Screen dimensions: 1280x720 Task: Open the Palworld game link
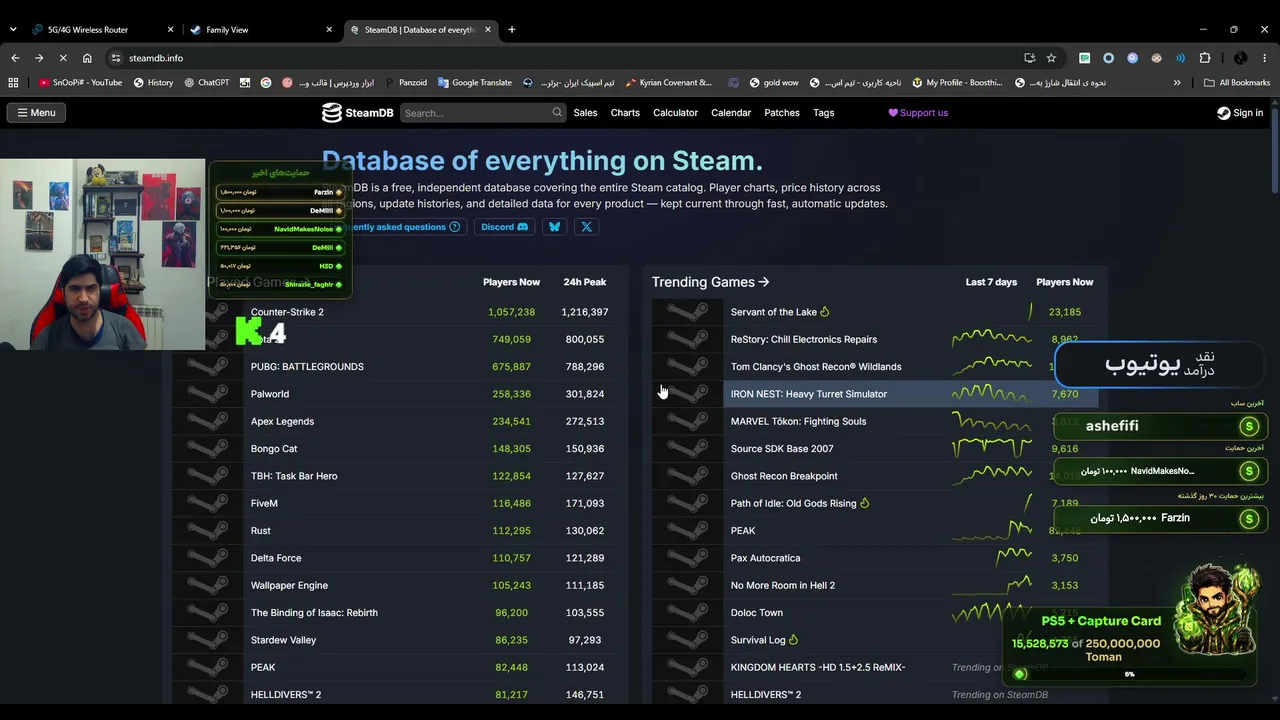pos(270,394)
